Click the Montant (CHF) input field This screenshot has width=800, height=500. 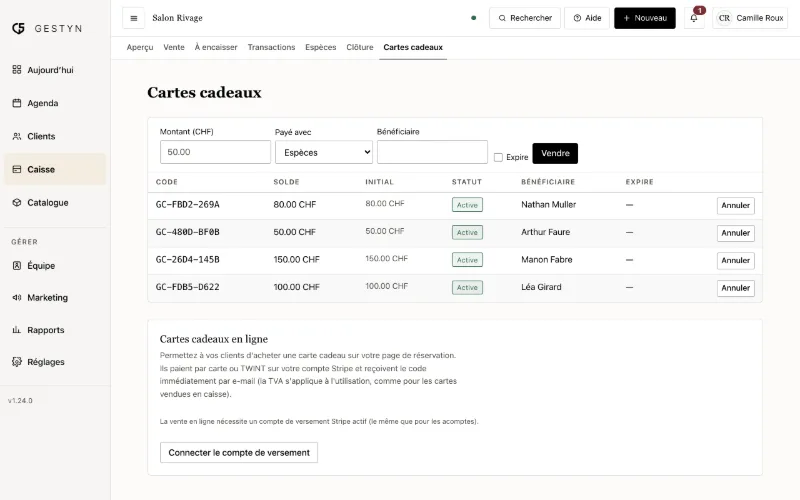(x=215, y=152)
